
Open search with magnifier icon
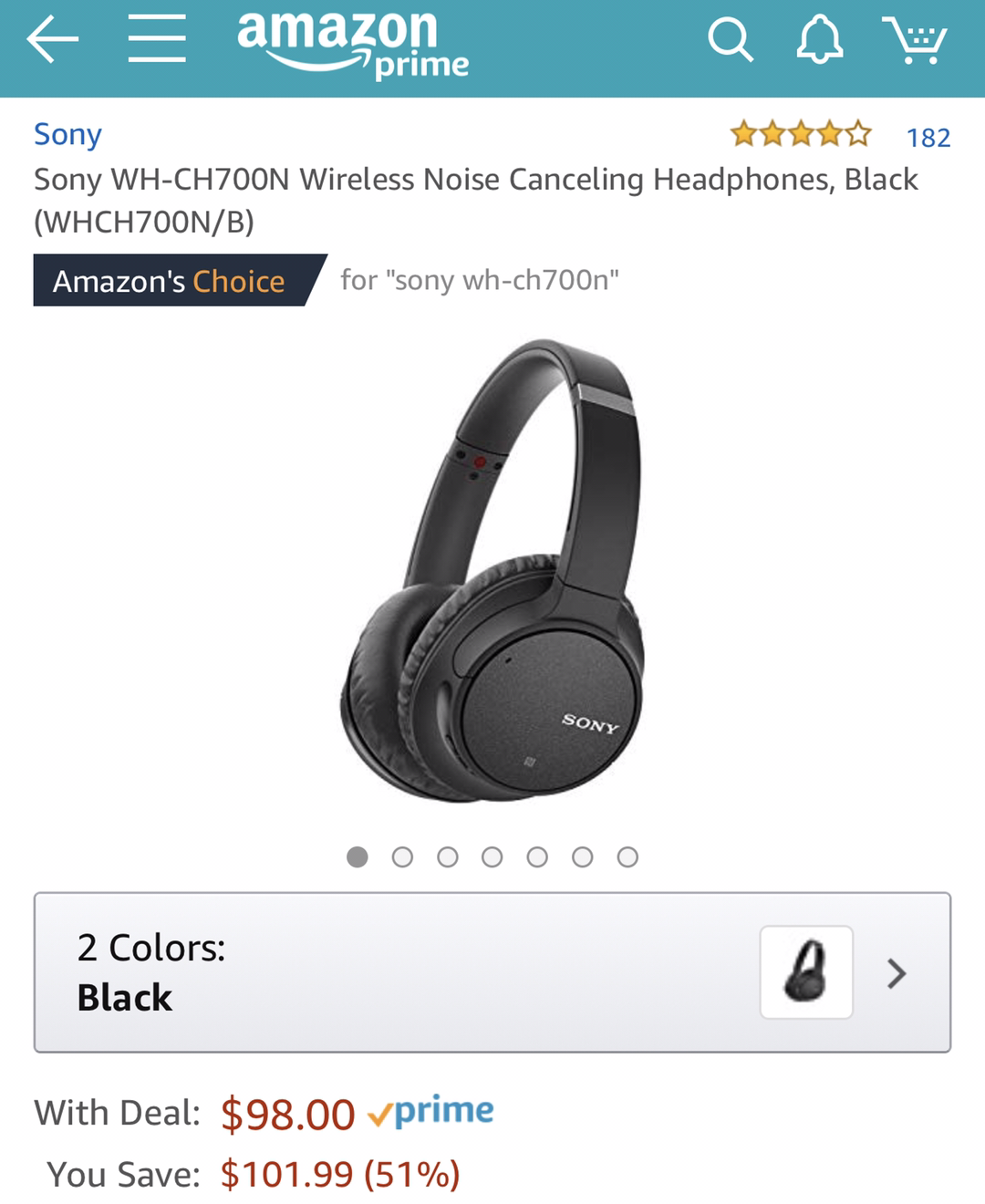click(x=731, y=41)
